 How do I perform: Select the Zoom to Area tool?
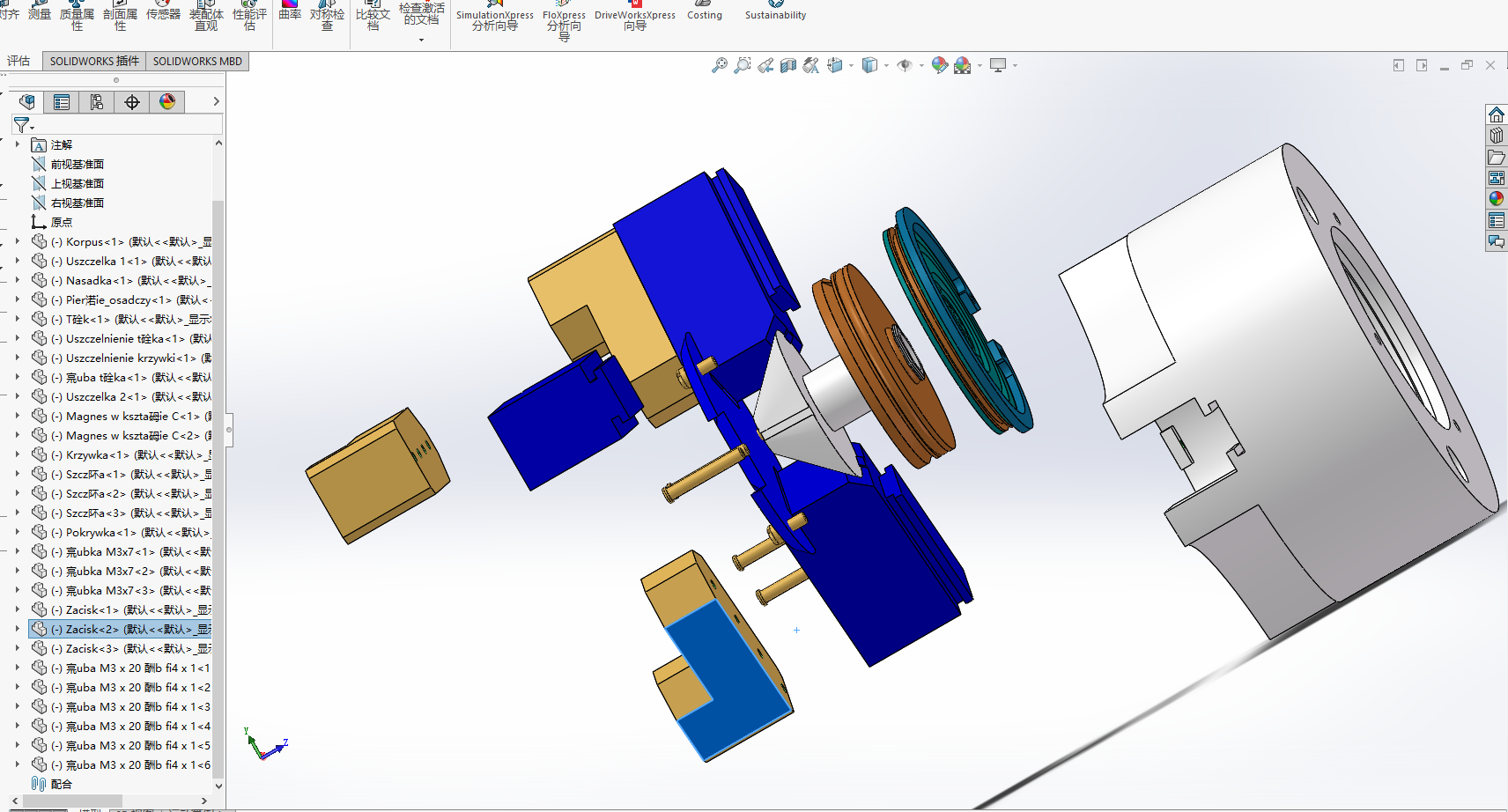coord(743,65)
